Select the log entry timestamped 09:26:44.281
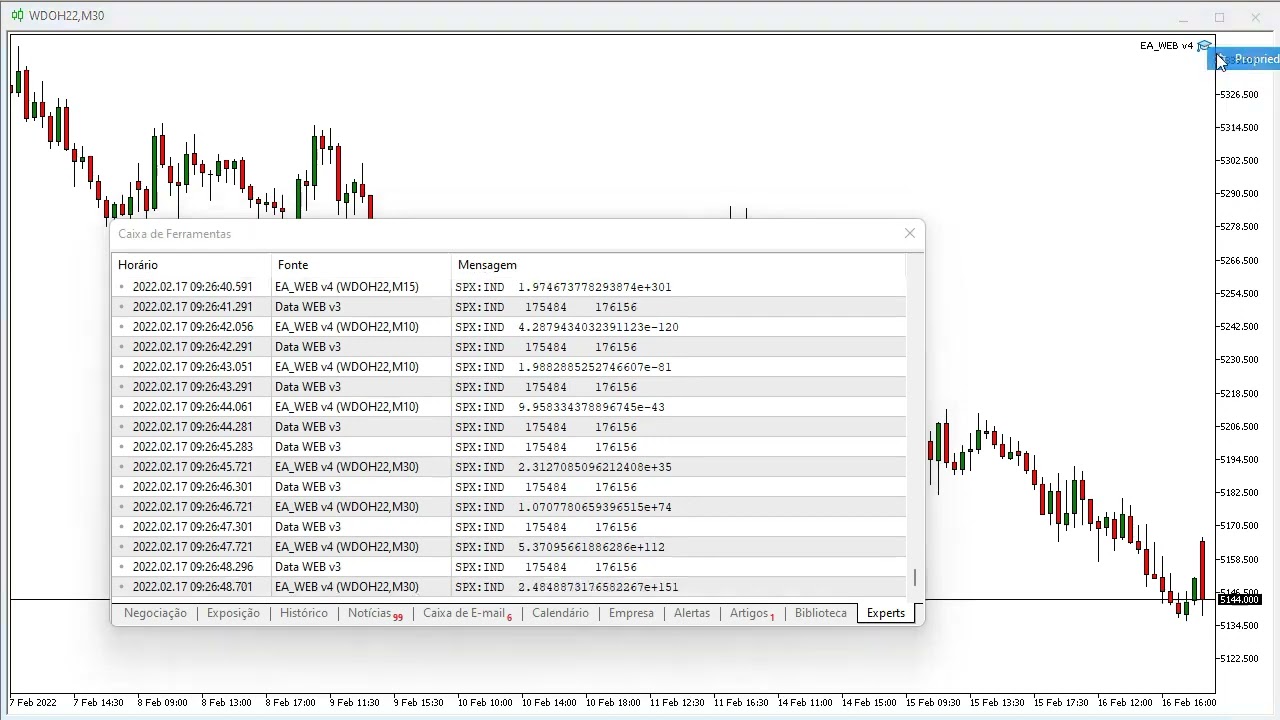Image resolution: width=1280 pixels, height=720 pixels. coord(509,427)
